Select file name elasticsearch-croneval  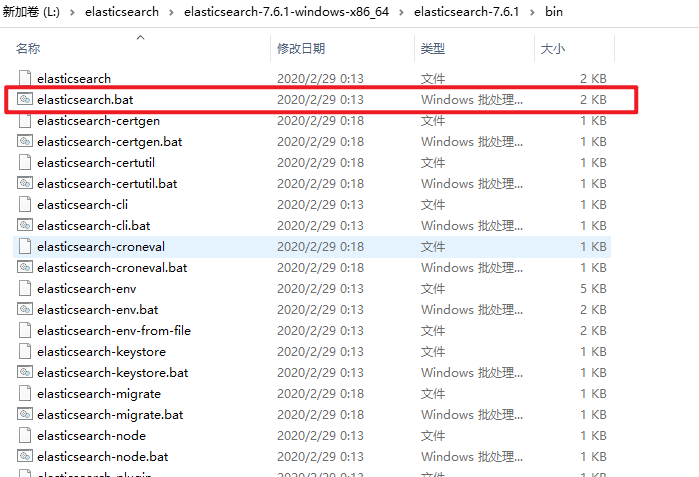[101, 247]
